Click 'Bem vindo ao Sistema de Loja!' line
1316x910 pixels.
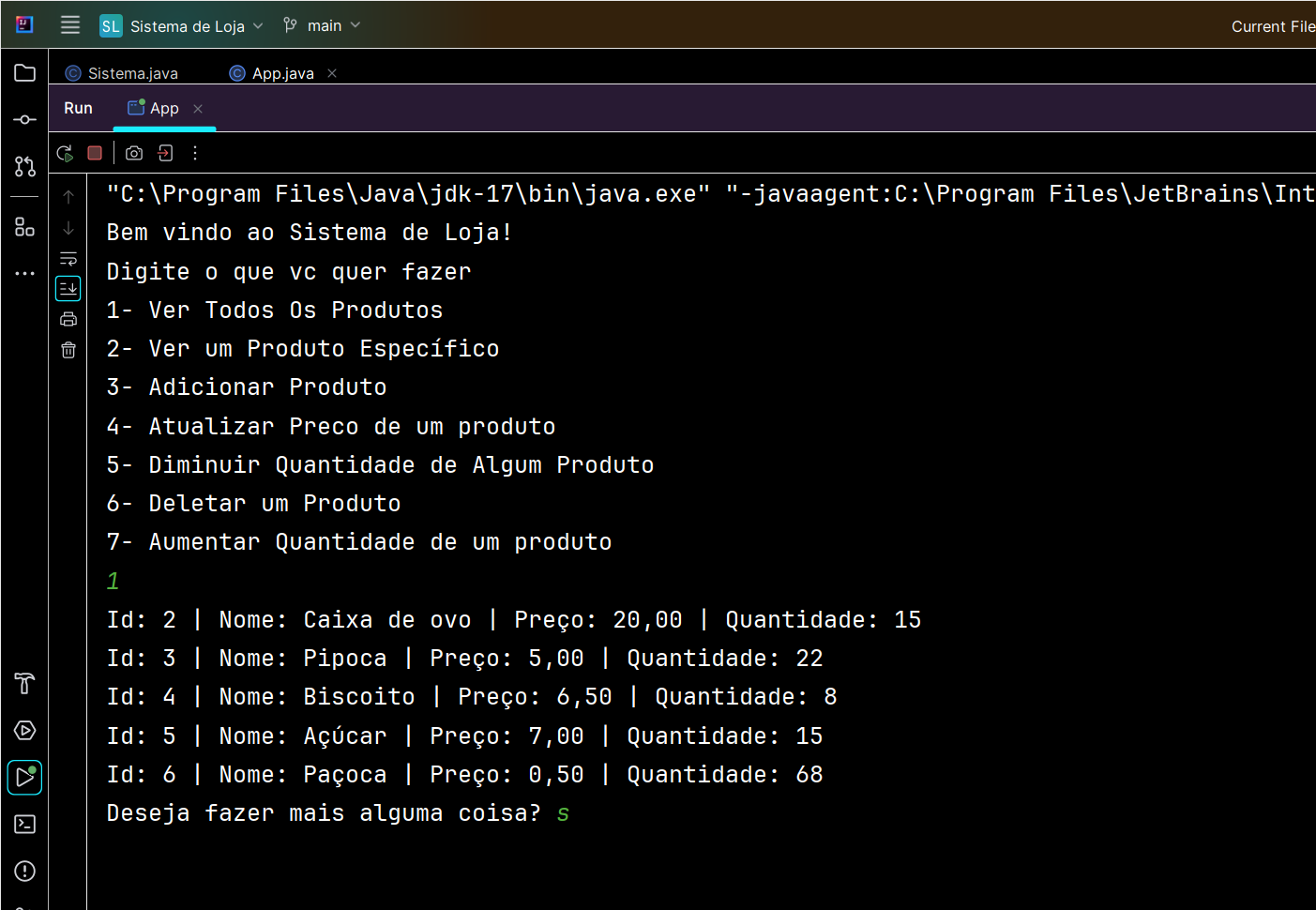pyautogui.click(x=310, y=233)
